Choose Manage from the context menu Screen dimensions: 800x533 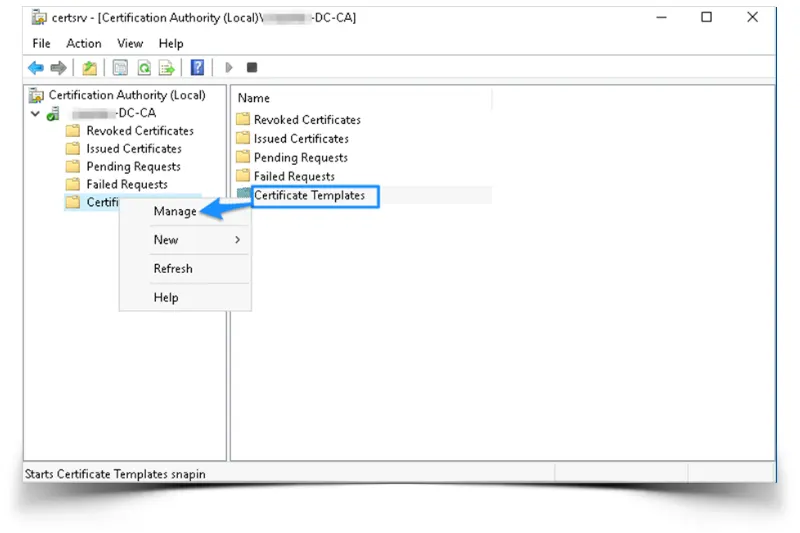[175, 211]
